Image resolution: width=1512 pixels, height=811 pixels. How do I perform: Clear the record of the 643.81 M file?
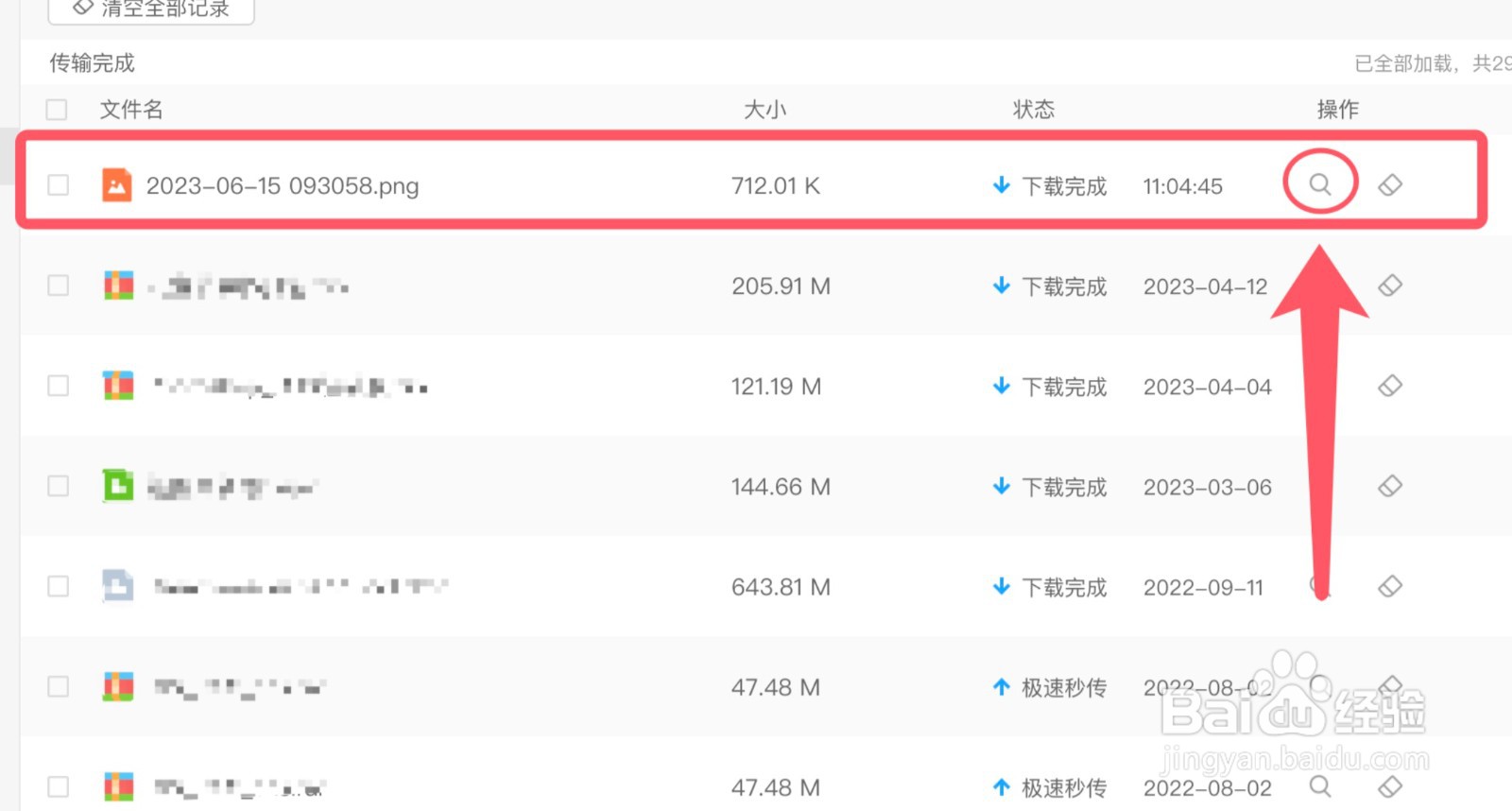tap(1390, 586)
